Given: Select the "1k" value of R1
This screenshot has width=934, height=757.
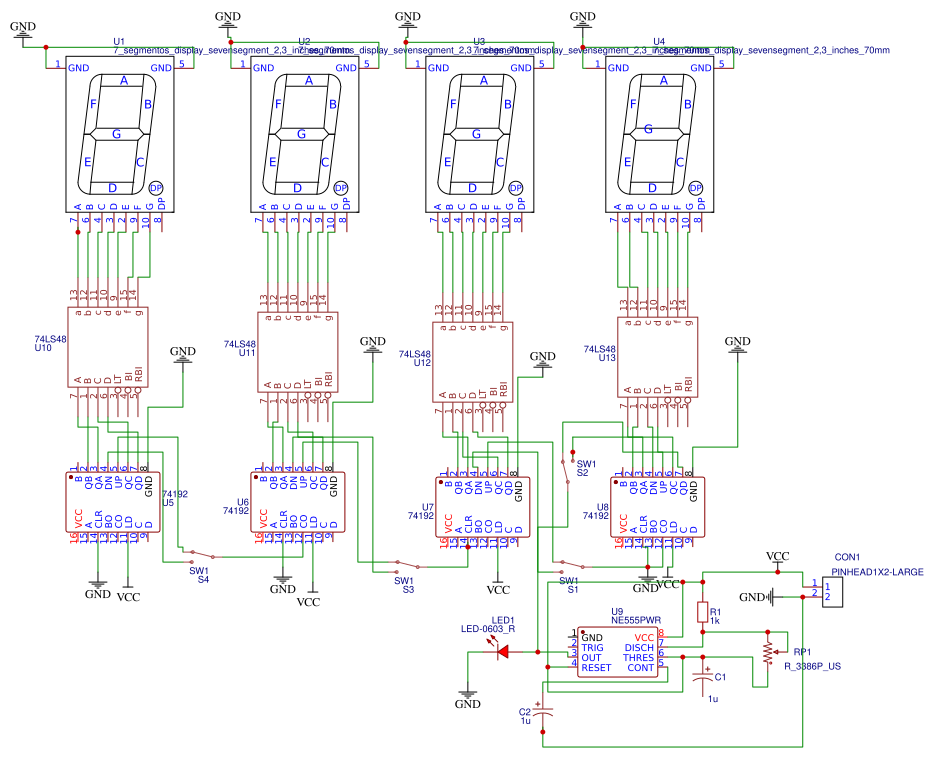Looking at the screenshot, I should 715,621.
